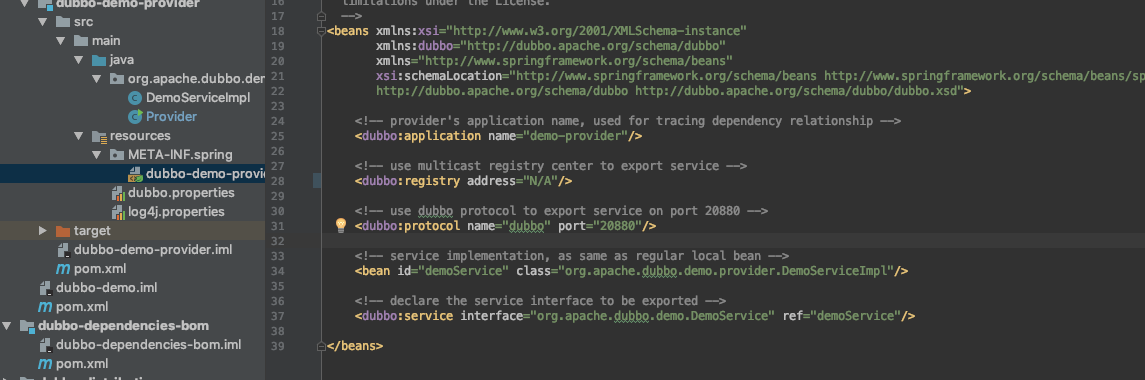Viewport: 1145px width, 380px height.
Task: Click the dubbo:registry address="N/A" line
Action: [x=464, y=180]
